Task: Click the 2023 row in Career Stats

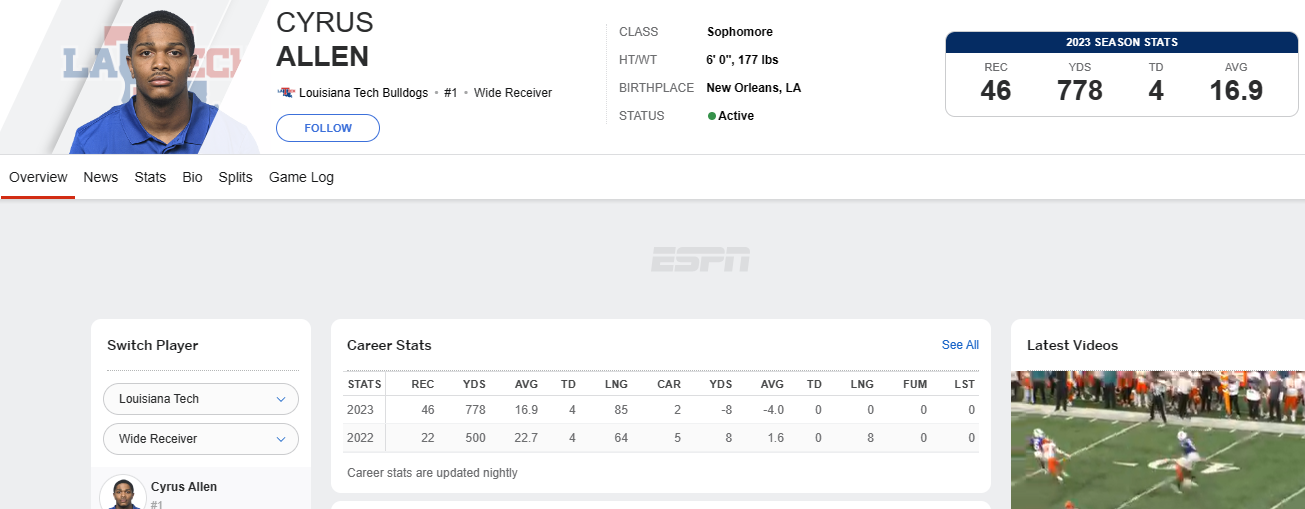Action: 660,410
